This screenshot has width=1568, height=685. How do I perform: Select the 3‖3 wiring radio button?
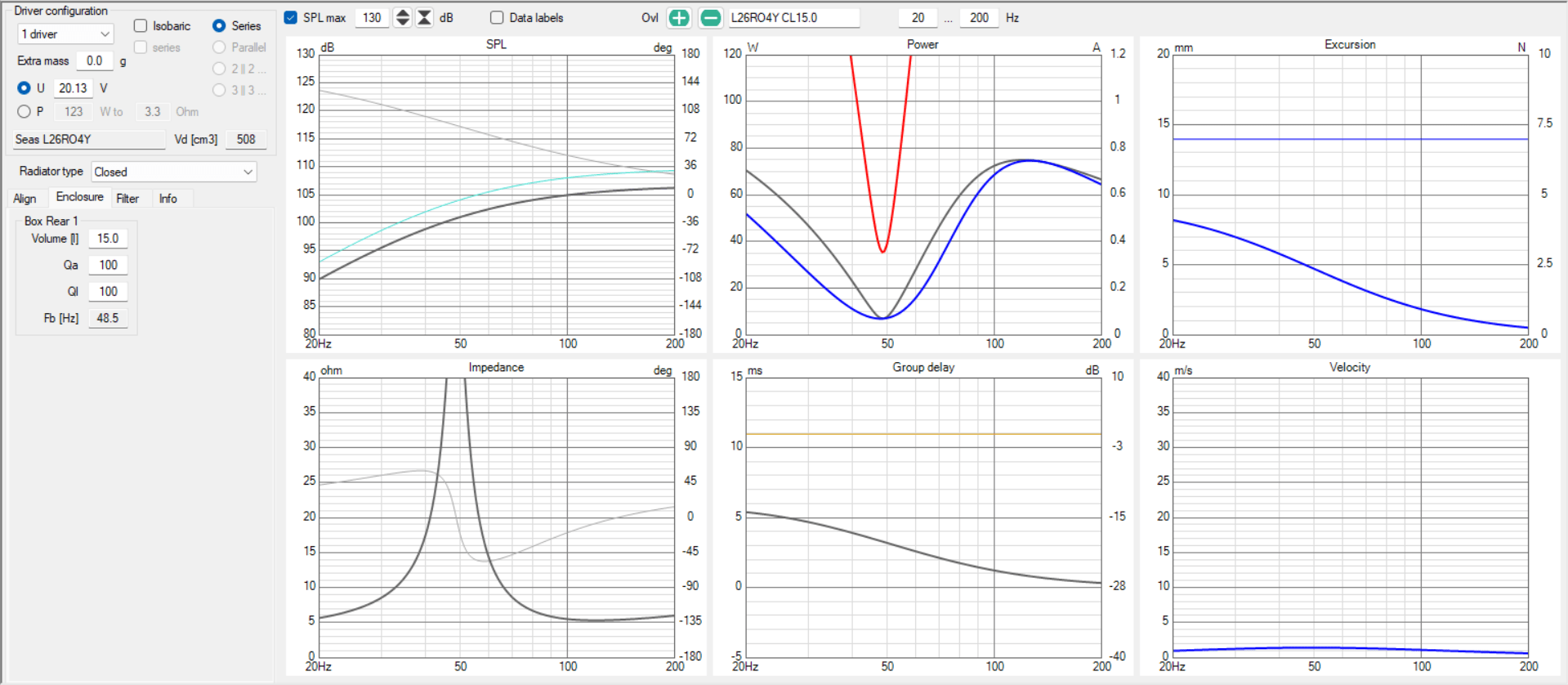[x=219, y=90]
